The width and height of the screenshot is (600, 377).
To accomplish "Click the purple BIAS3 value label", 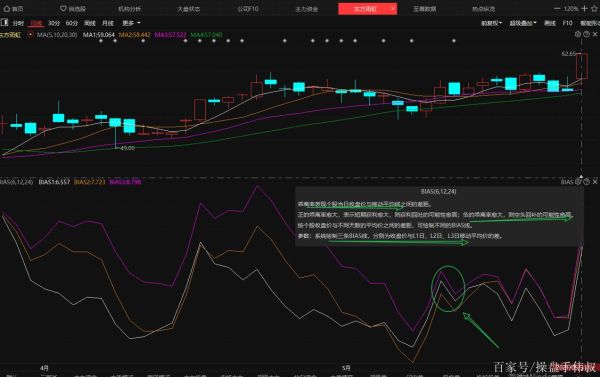I will click(125, 182).
